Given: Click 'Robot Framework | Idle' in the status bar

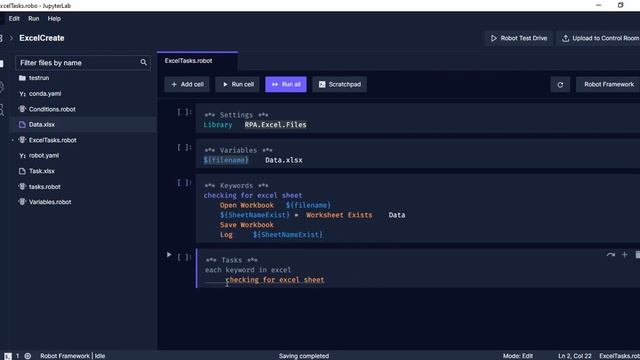Looking at the screenshot, I should (x=73, y=356).
